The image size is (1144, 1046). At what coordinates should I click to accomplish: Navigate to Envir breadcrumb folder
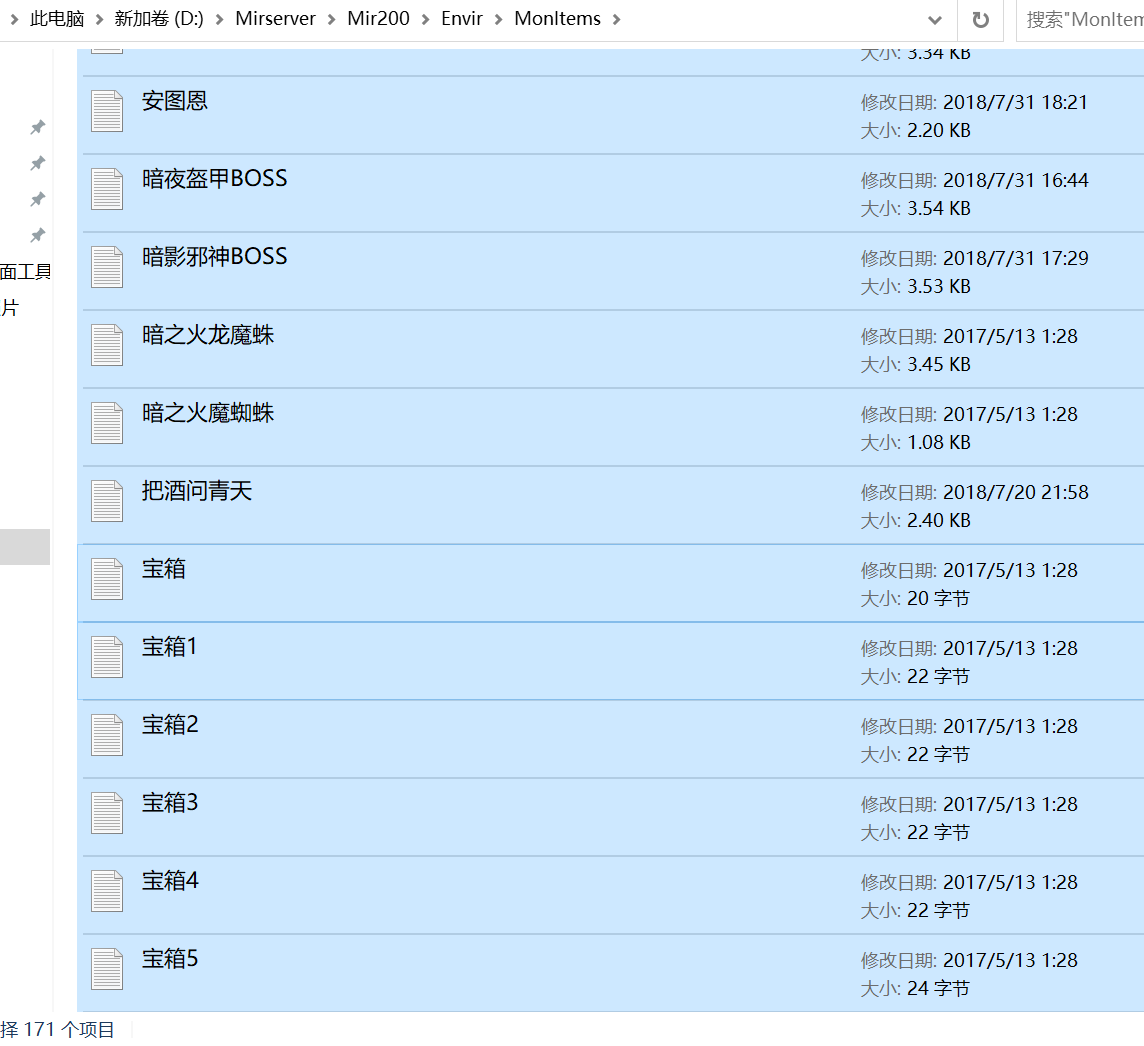pyautogui.click(x=462, y=19)
